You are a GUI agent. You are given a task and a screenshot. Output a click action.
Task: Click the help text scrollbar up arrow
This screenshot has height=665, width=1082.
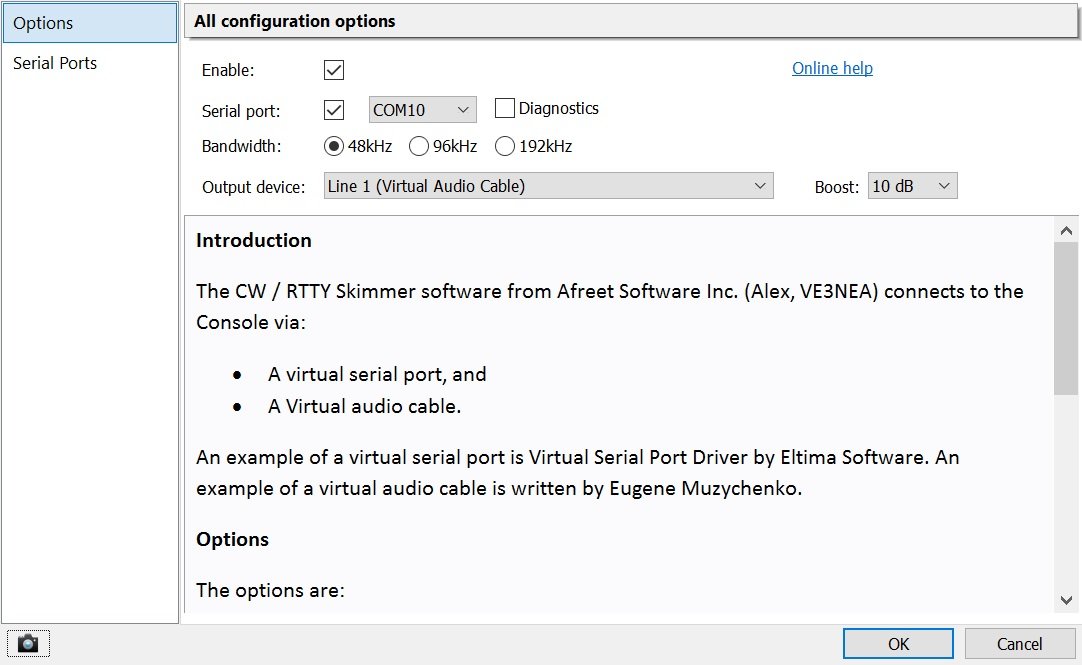[1066, 230]
